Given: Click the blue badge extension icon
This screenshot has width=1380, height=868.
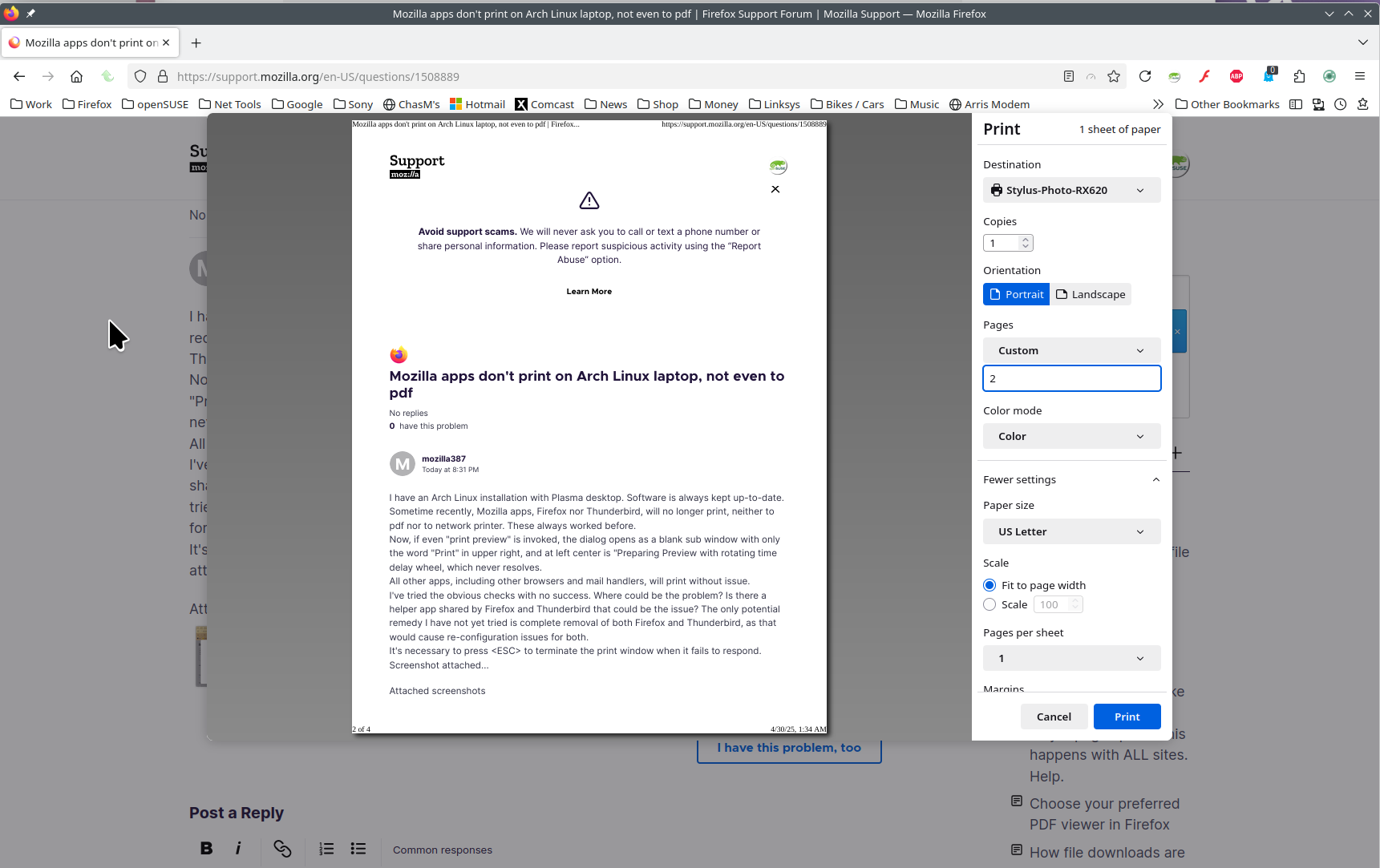Looking at the screenshot, I should click(1269, 76).
